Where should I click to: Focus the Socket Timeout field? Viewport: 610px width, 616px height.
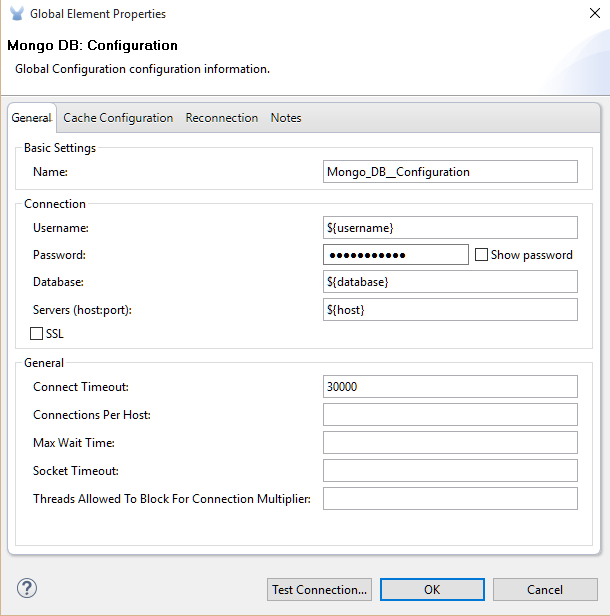[x=450, y=470]
